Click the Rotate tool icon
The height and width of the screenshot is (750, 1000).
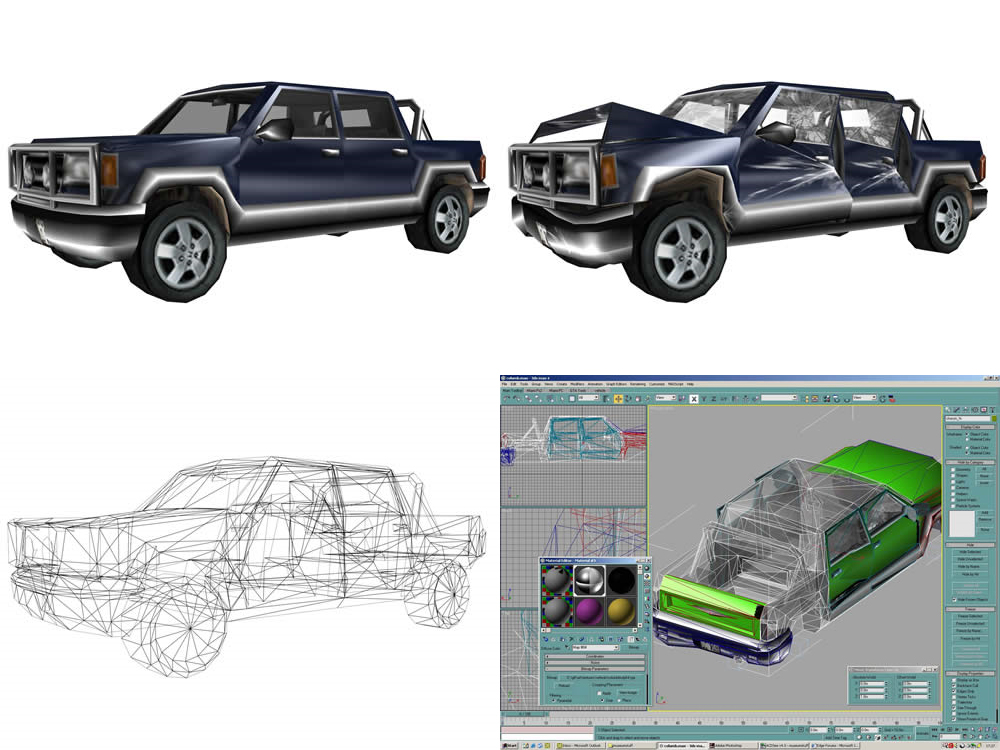click(628, 399)
